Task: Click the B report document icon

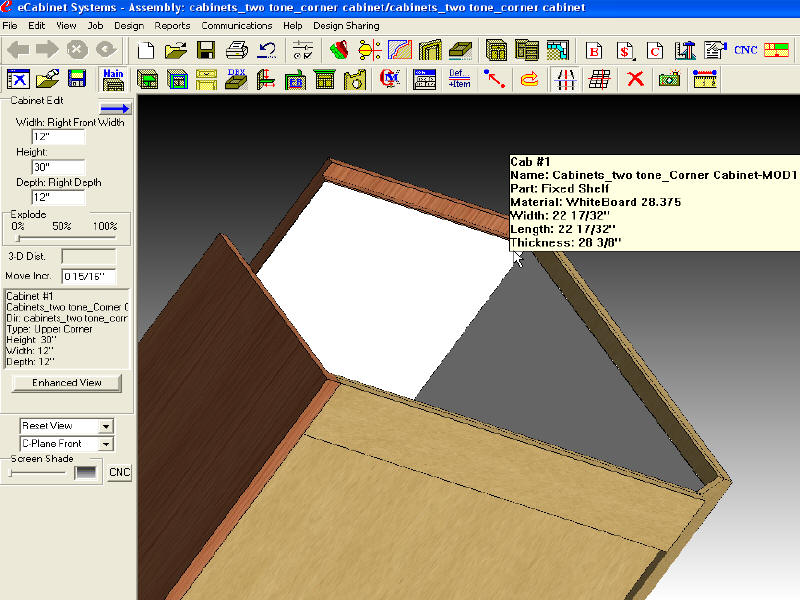Action: click(x=594, y=50)
